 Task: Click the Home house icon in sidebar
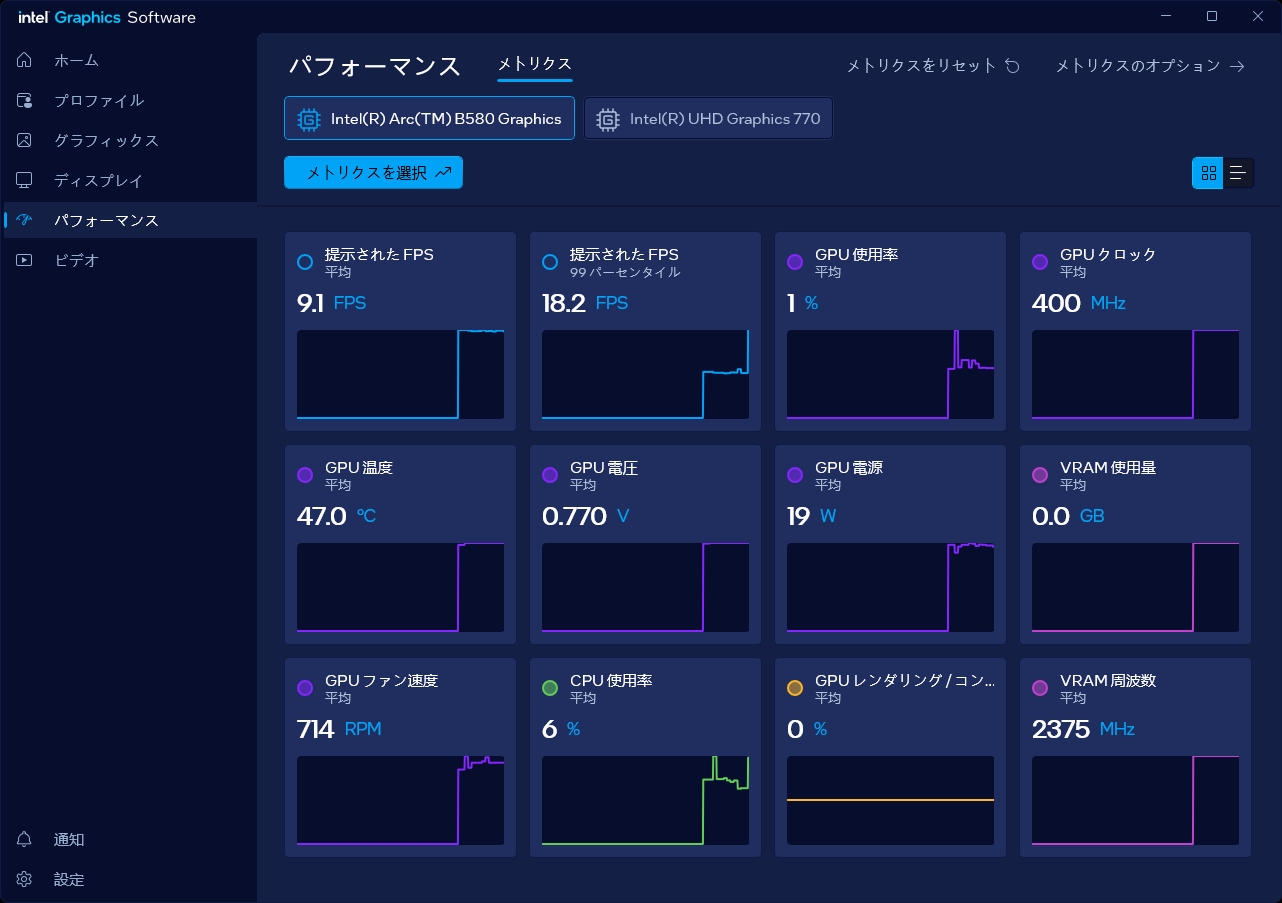click(x=25, y=60)
